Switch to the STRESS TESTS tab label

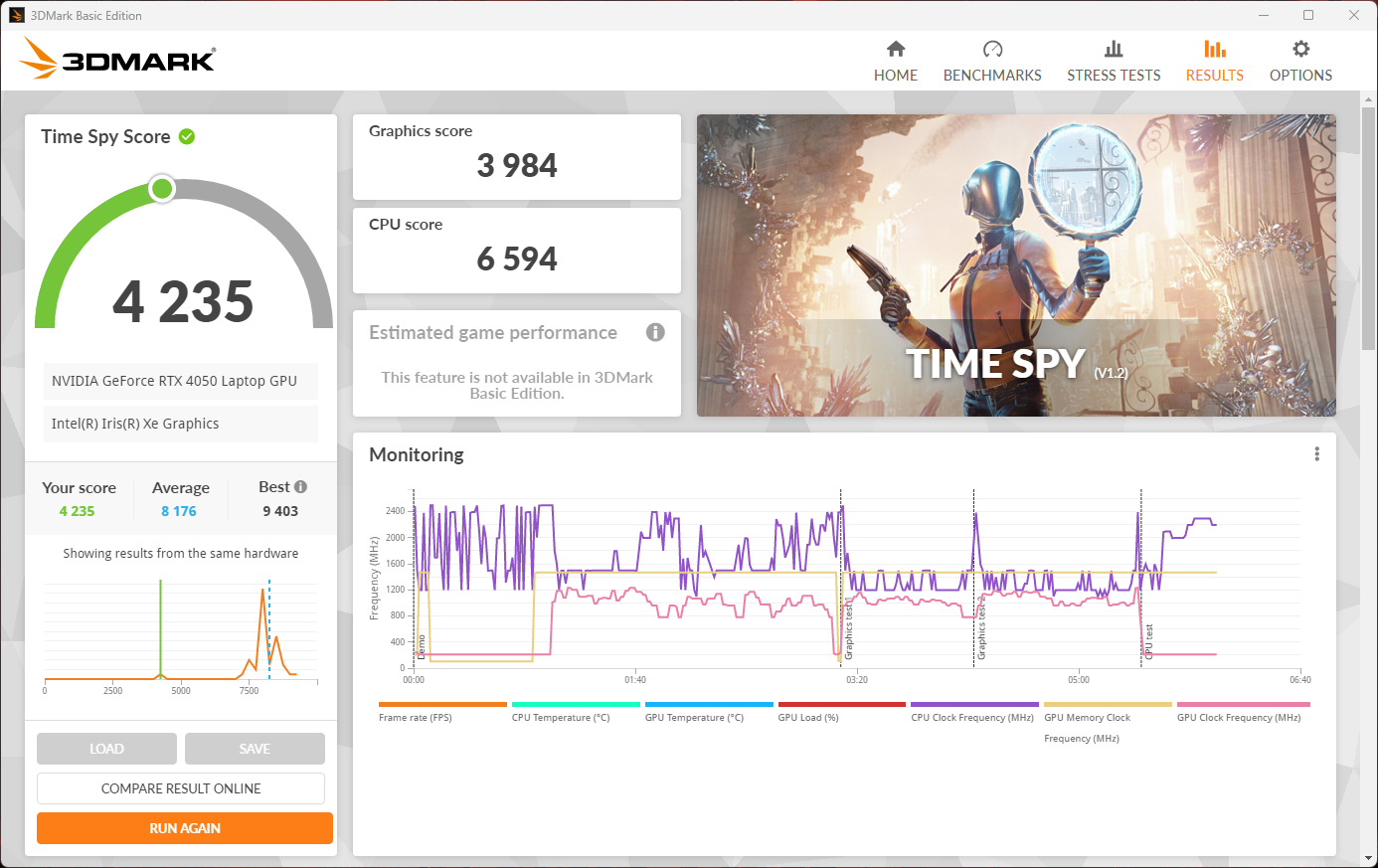pos(1114,76)
